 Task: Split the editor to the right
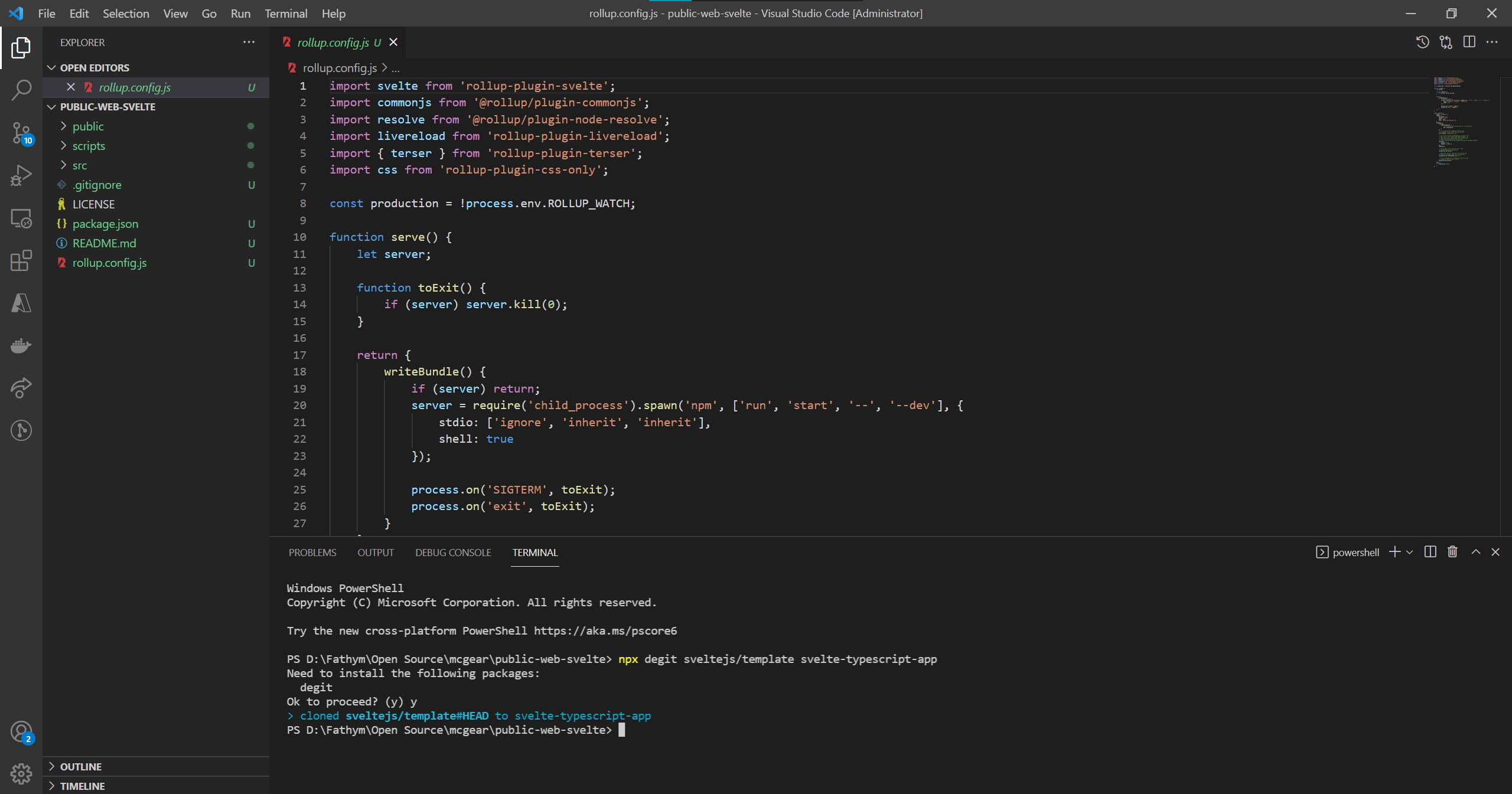coord(1469,42)
